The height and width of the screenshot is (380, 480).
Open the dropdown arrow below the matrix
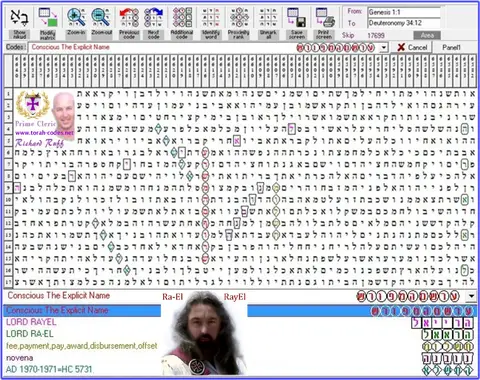click(x=471, y=296)
